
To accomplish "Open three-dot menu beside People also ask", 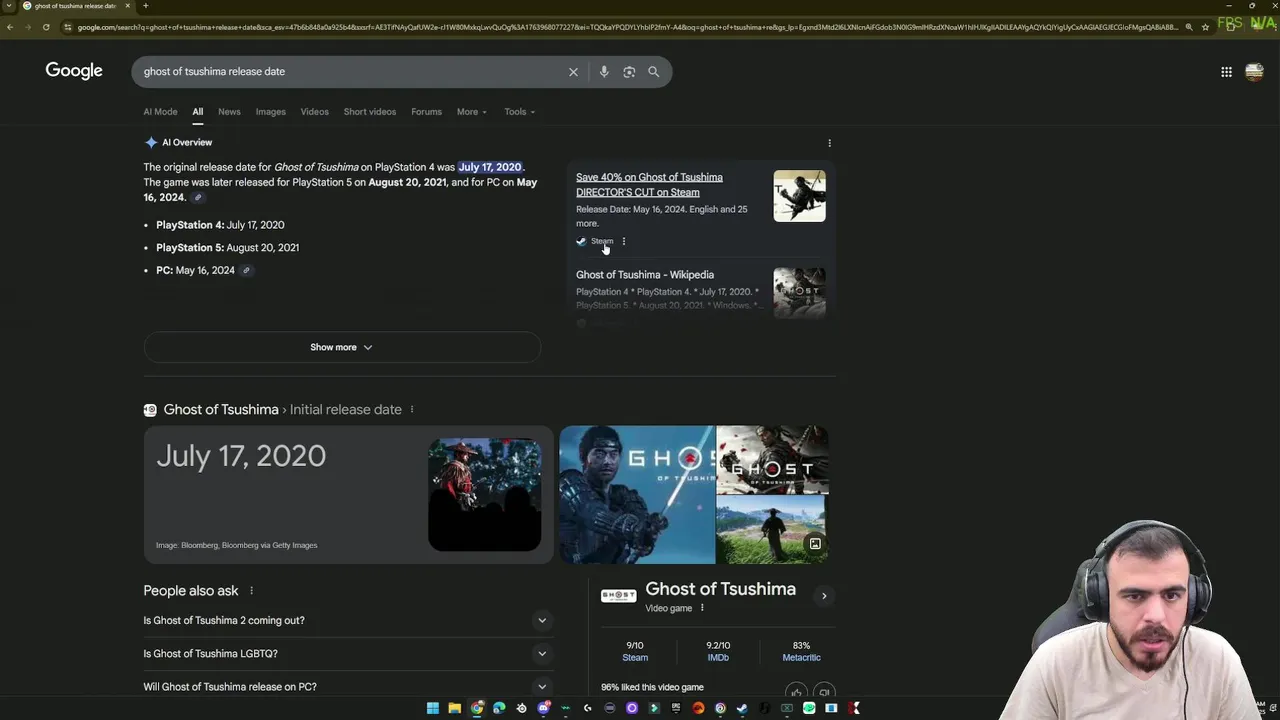I will pyautogui.click(x=251, y=591).
